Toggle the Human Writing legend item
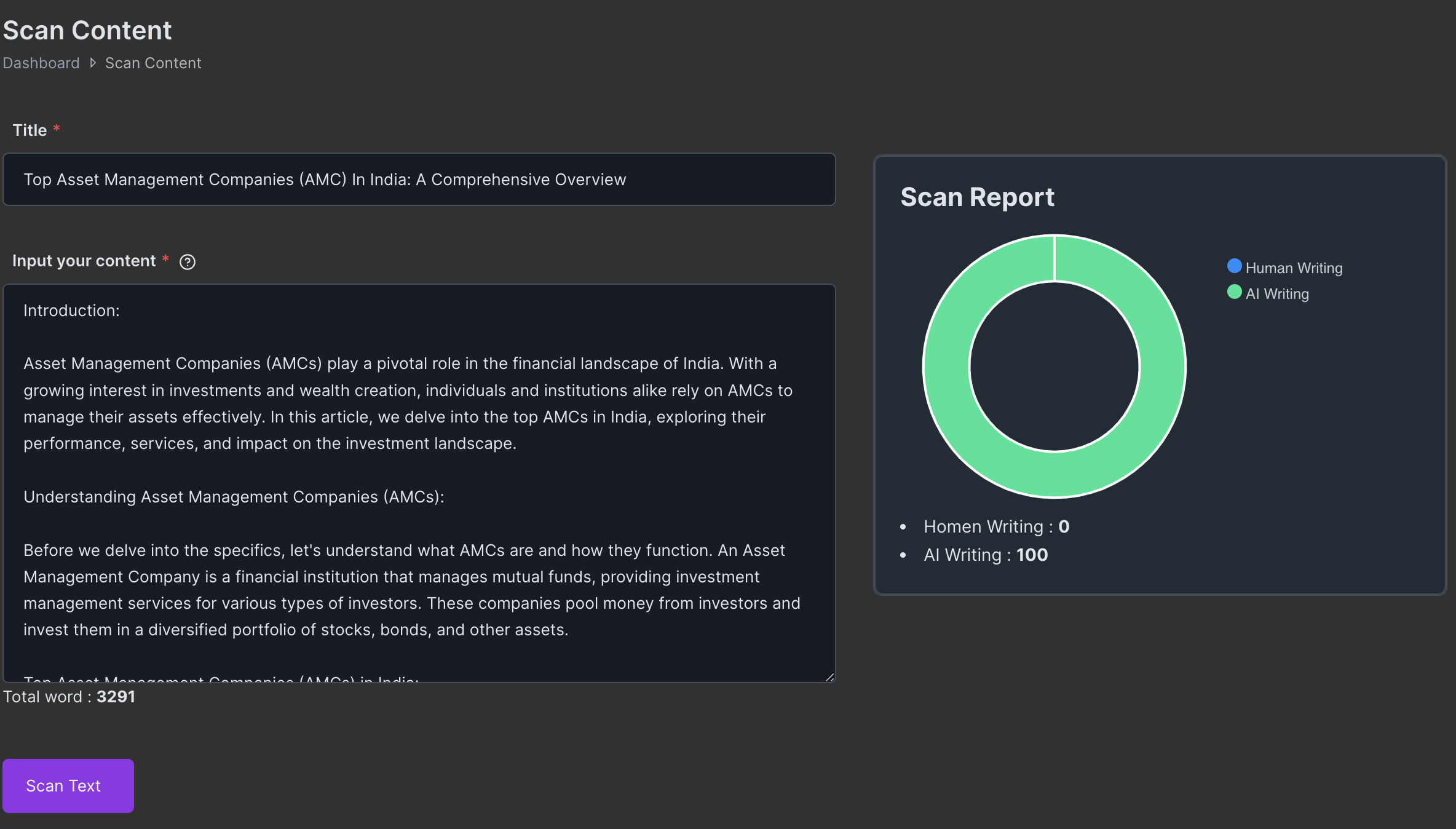The height and width of the screenshot is (829, 1456). coord(1285,268)
